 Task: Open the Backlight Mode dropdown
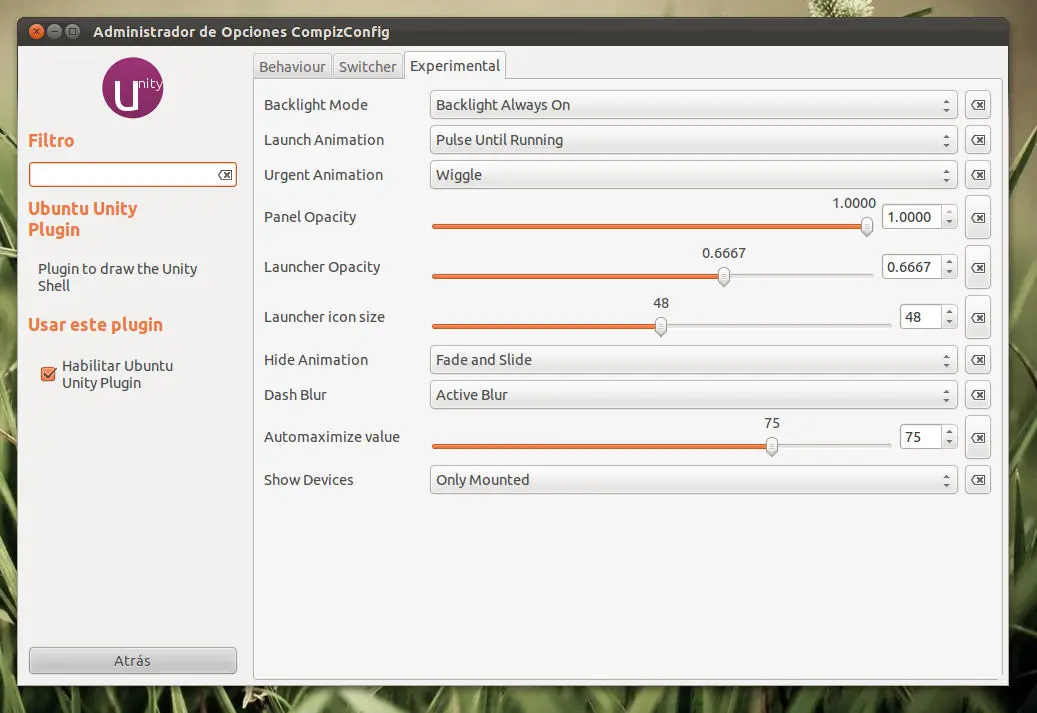(693, 105)
